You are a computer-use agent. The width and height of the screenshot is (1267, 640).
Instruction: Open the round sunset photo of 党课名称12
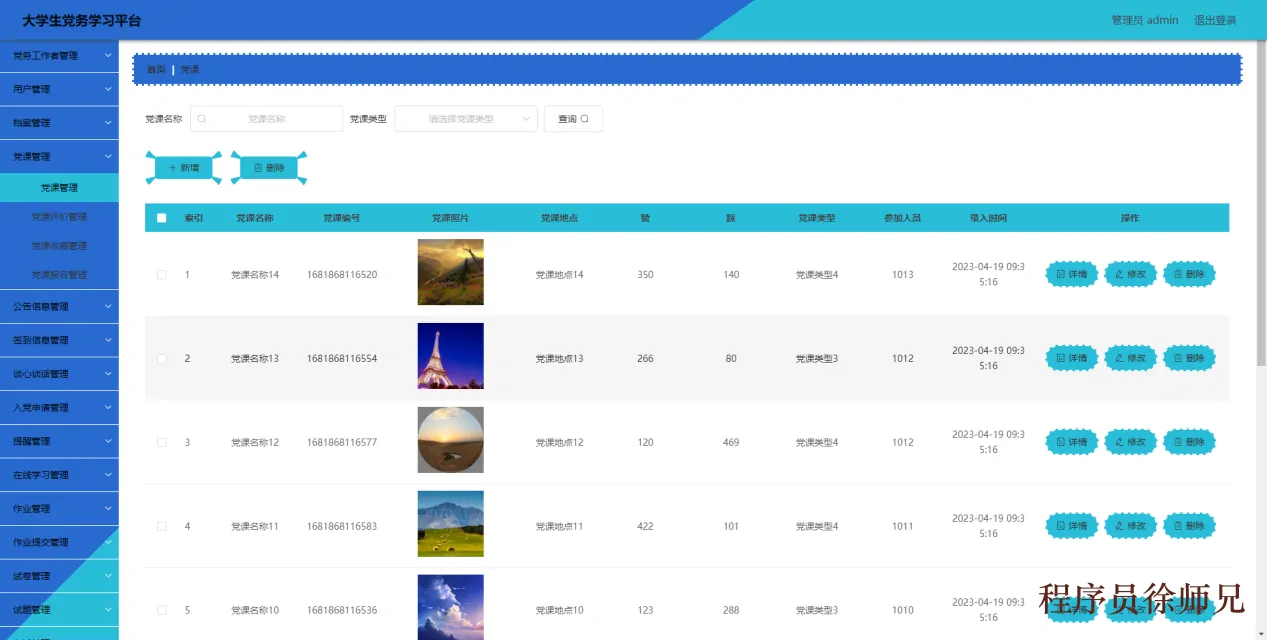click(450, 440)
